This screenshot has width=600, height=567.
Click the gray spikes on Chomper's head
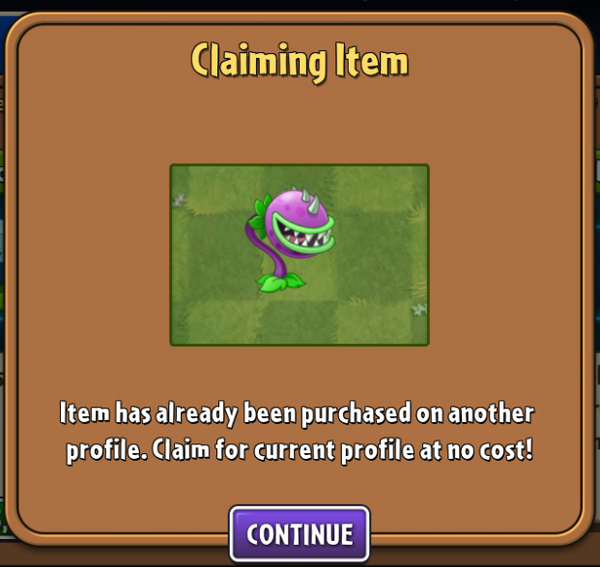(x=309, y=199)
